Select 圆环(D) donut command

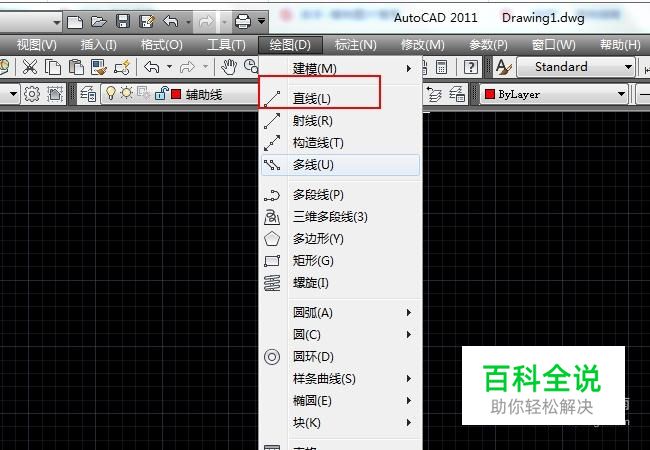tap(341, 356)
